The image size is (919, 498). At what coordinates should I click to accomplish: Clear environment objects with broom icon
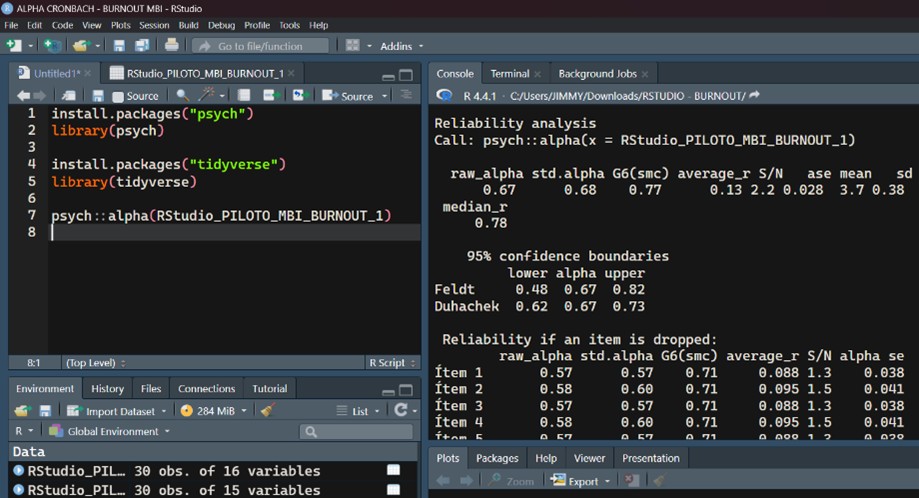coord(267,410)
